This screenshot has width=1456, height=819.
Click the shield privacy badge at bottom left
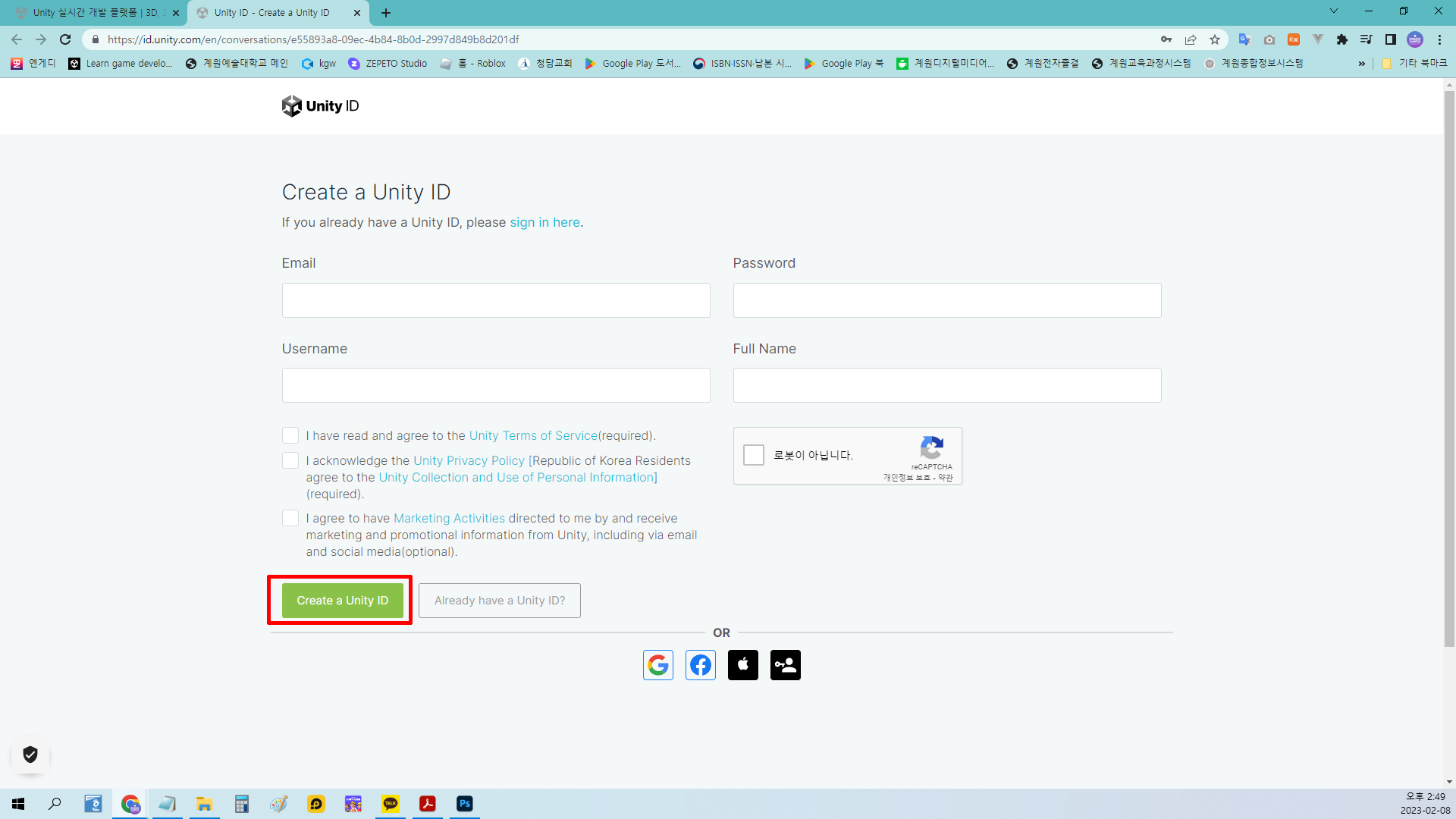coord(30,755)
